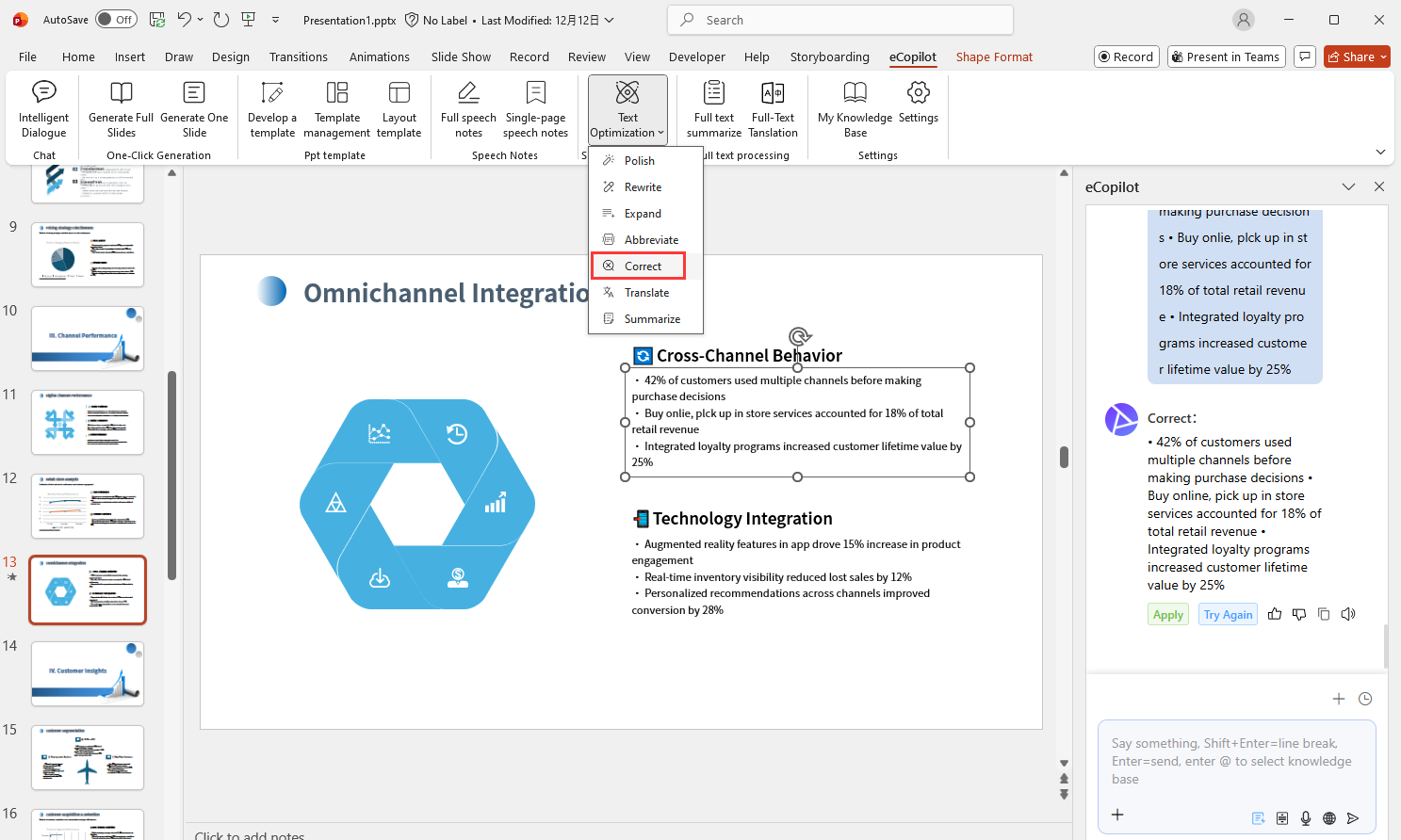Viewport: 1401px width, 840px height.
Task: Read response aloud with speaker icon
Action: 1348,614
